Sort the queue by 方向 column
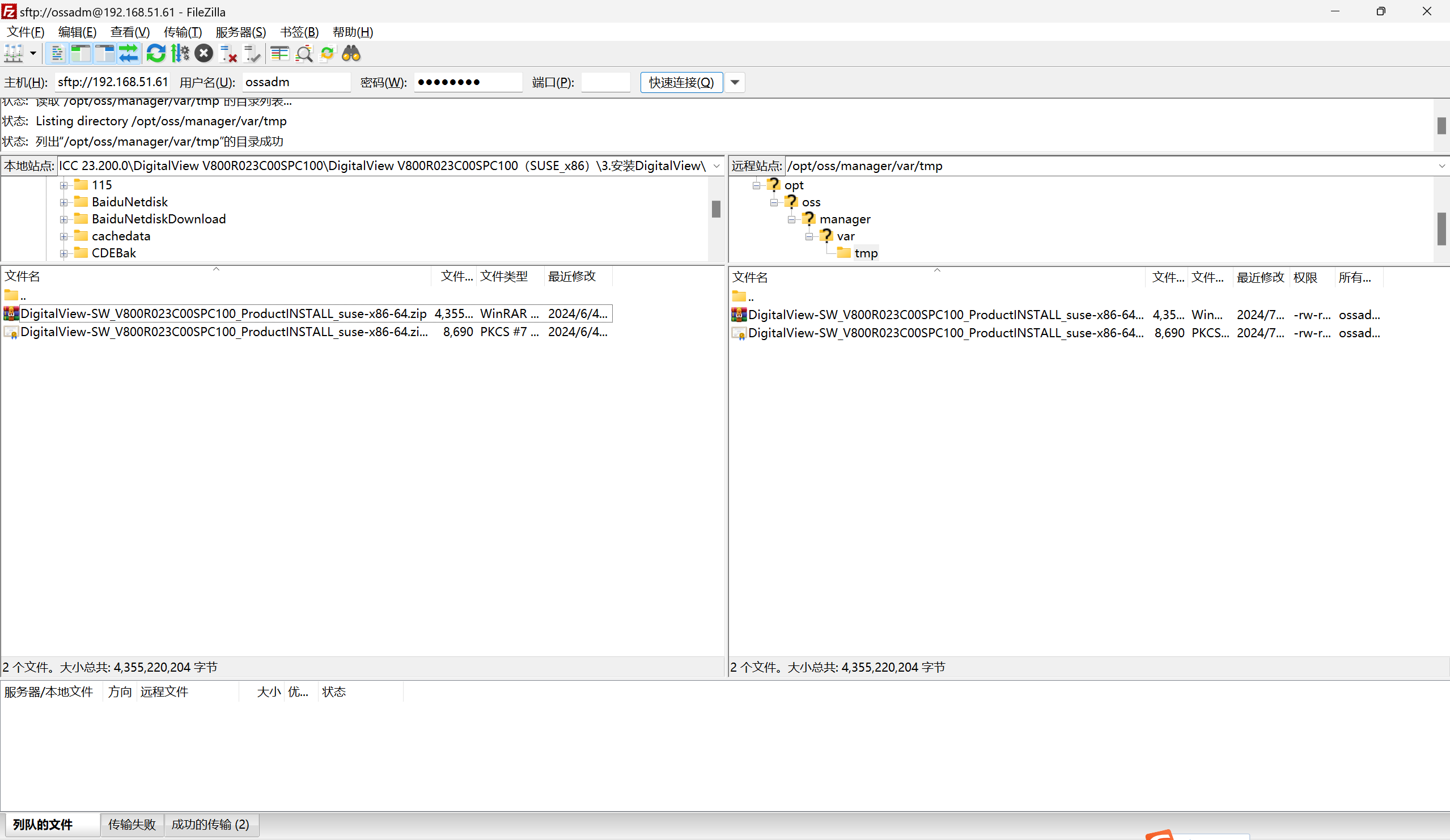 [120, 692]
